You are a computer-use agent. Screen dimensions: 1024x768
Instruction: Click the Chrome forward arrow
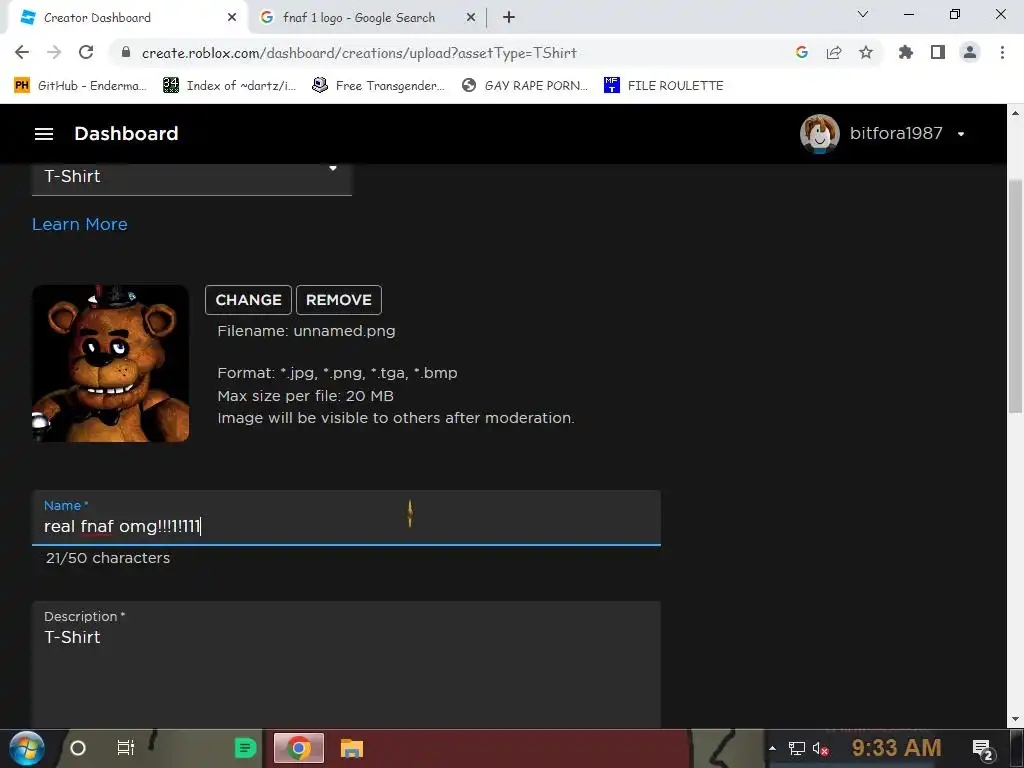pyautogui.click(x=54, y=52)
